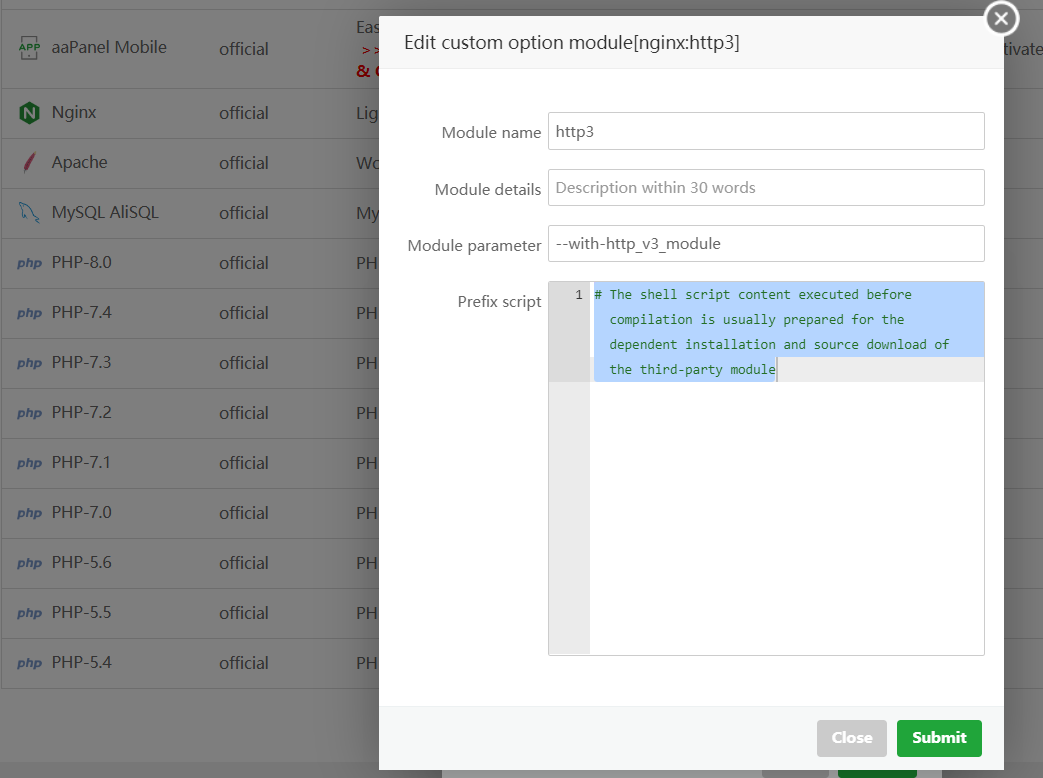
Task: Select the PHP-5.4 entry name
Action: [x=81, y=662]
